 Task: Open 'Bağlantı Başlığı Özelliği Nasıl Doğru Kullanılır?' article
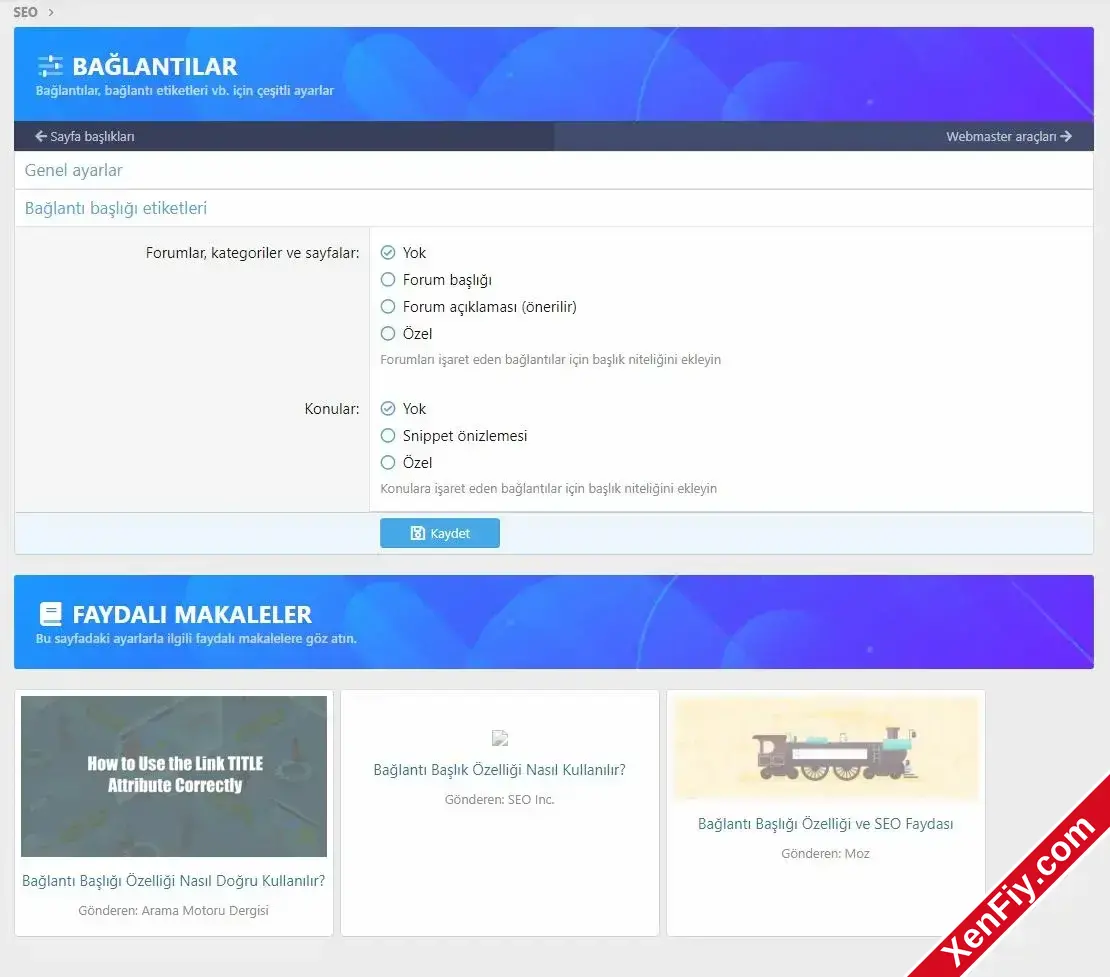[x=173, y=881]
